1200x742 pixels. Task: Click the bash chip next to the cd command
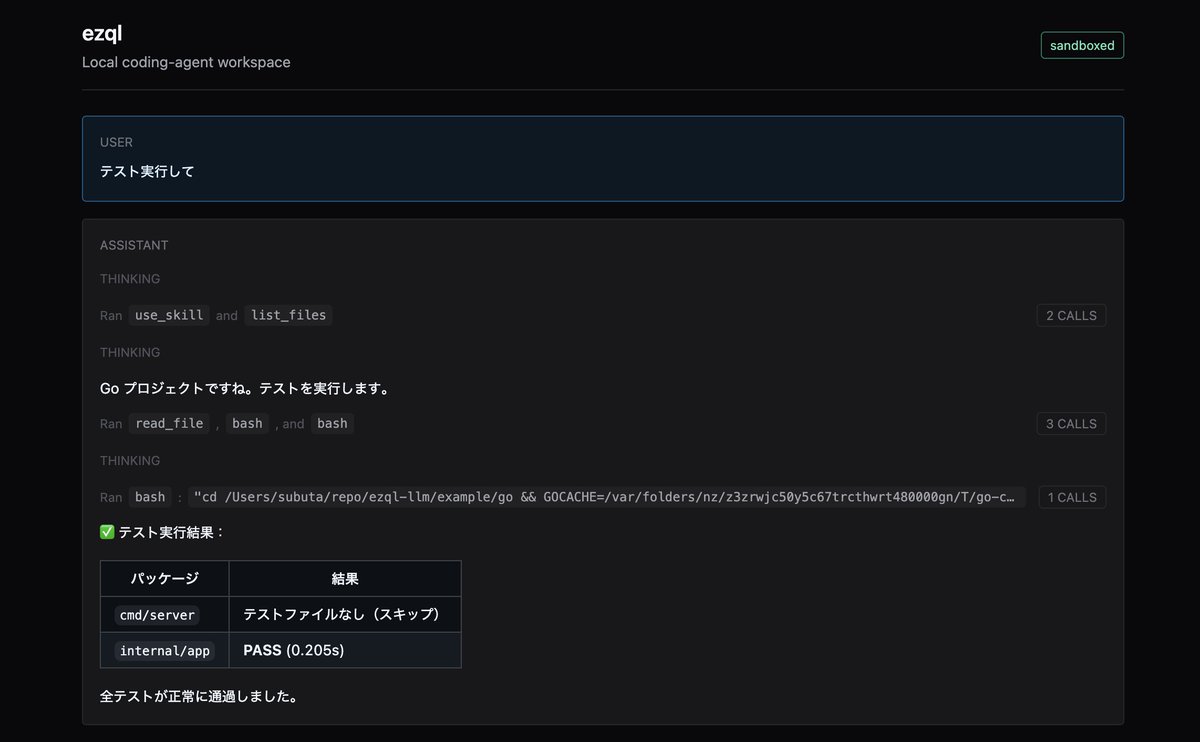point(150,497)
